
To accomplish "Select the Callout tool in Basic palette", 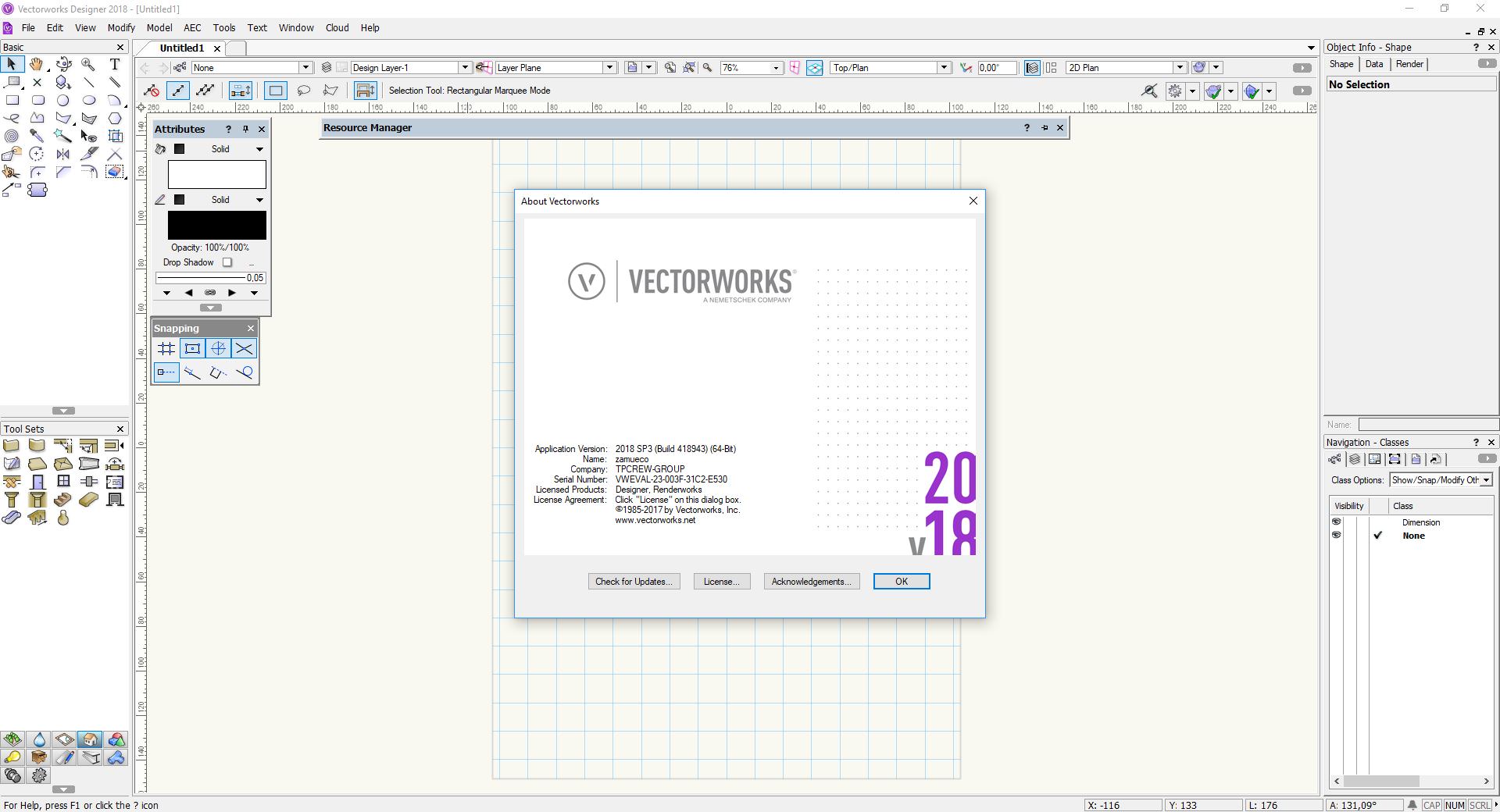I will 12,82.
